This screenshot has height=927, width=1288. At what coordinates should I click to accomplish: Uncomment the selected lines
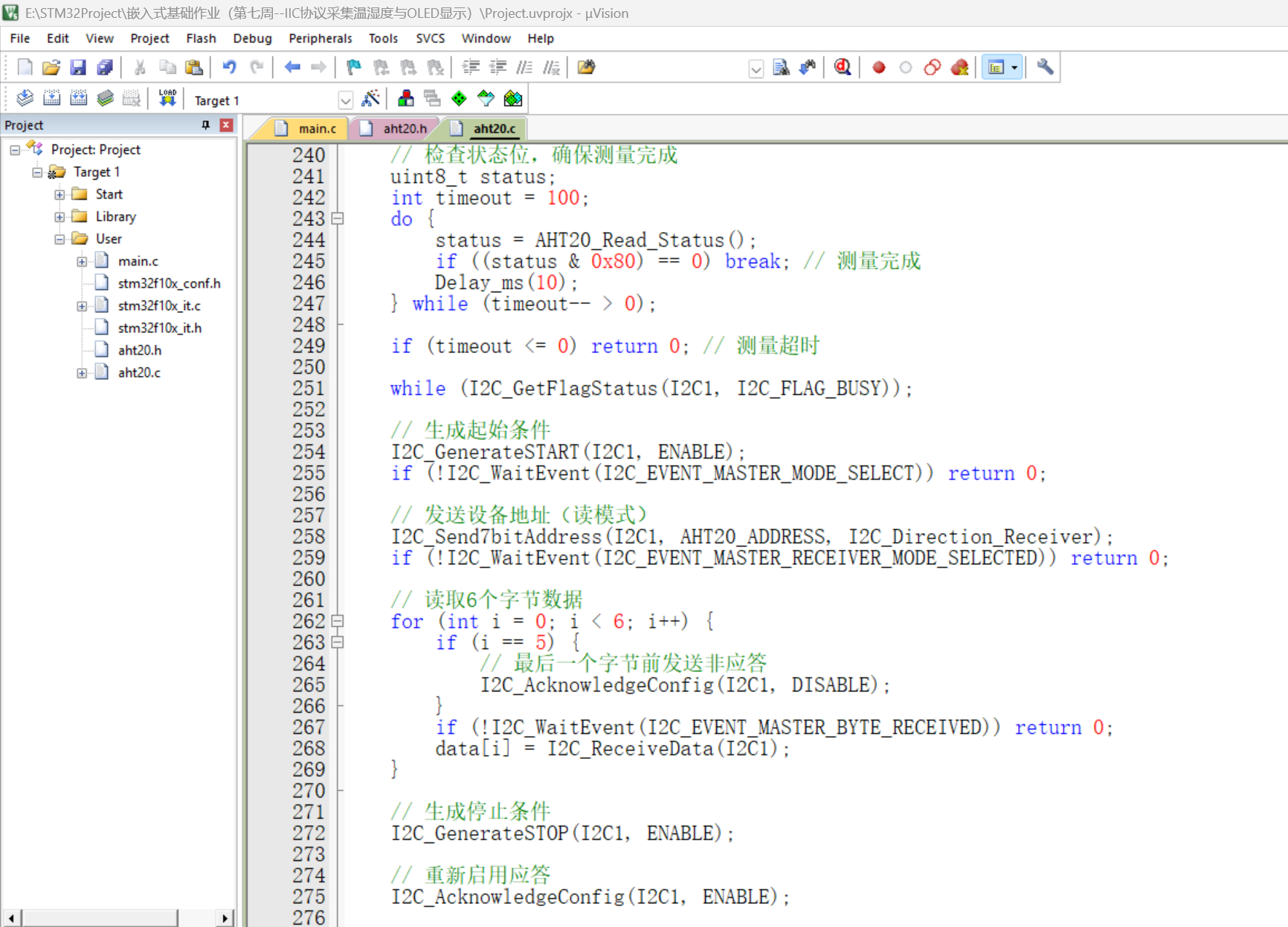pos(551,68)
